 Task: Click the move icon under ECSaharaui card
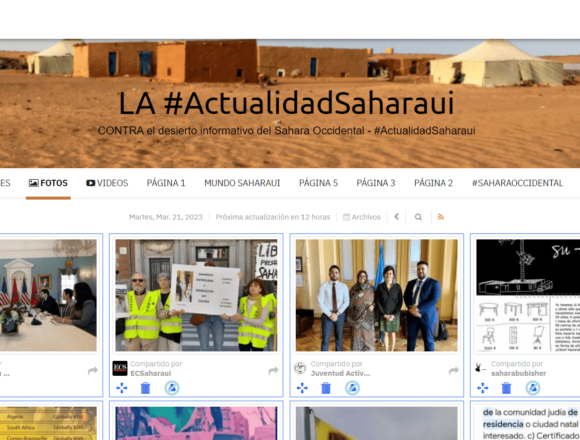click(x=122, y=388)
